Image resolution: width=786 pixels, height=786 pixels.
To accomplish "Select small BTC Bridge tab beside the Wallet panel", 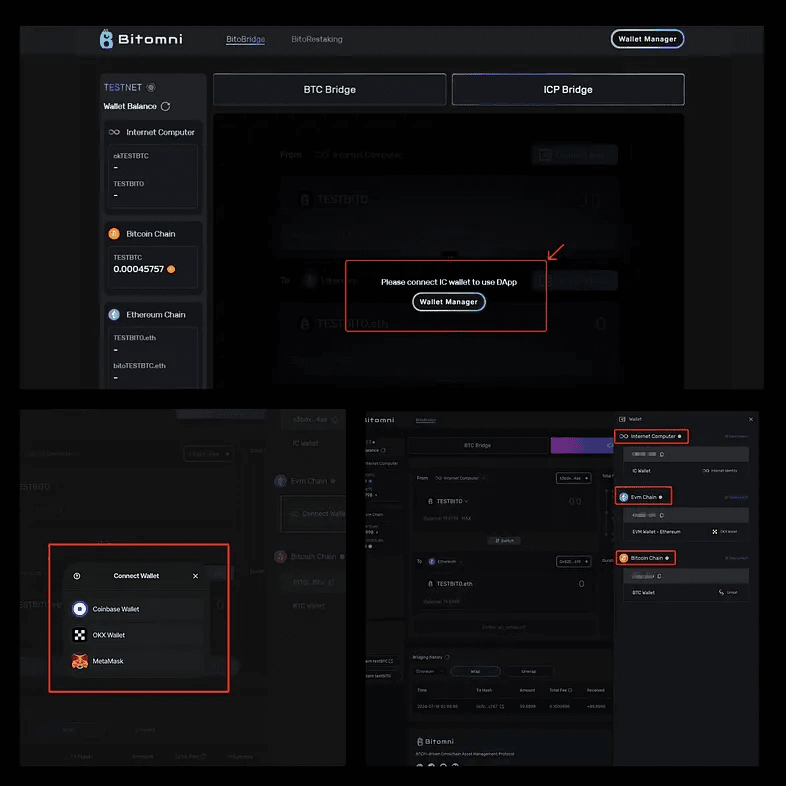I will point(477,445).
